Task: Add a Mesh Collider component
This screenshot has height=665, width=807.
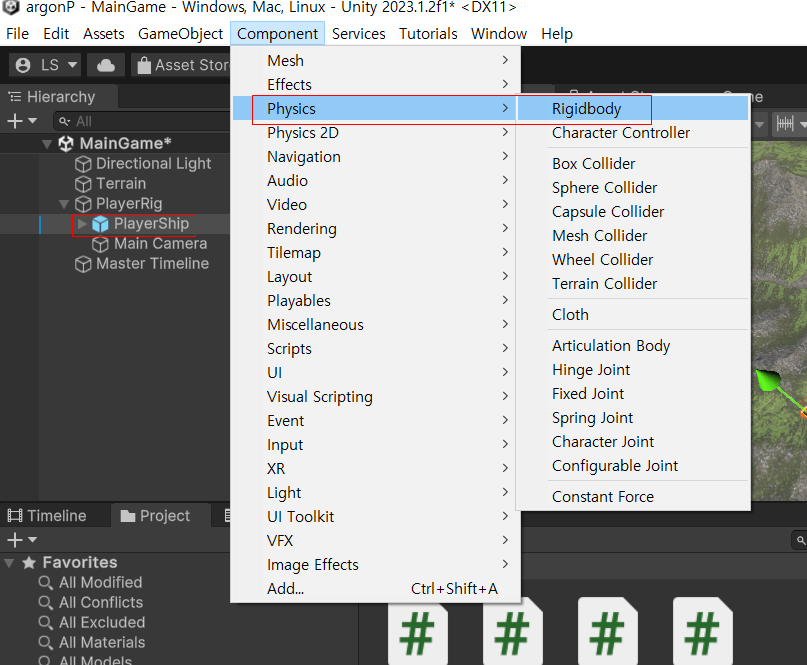Action: coord(633,236)
